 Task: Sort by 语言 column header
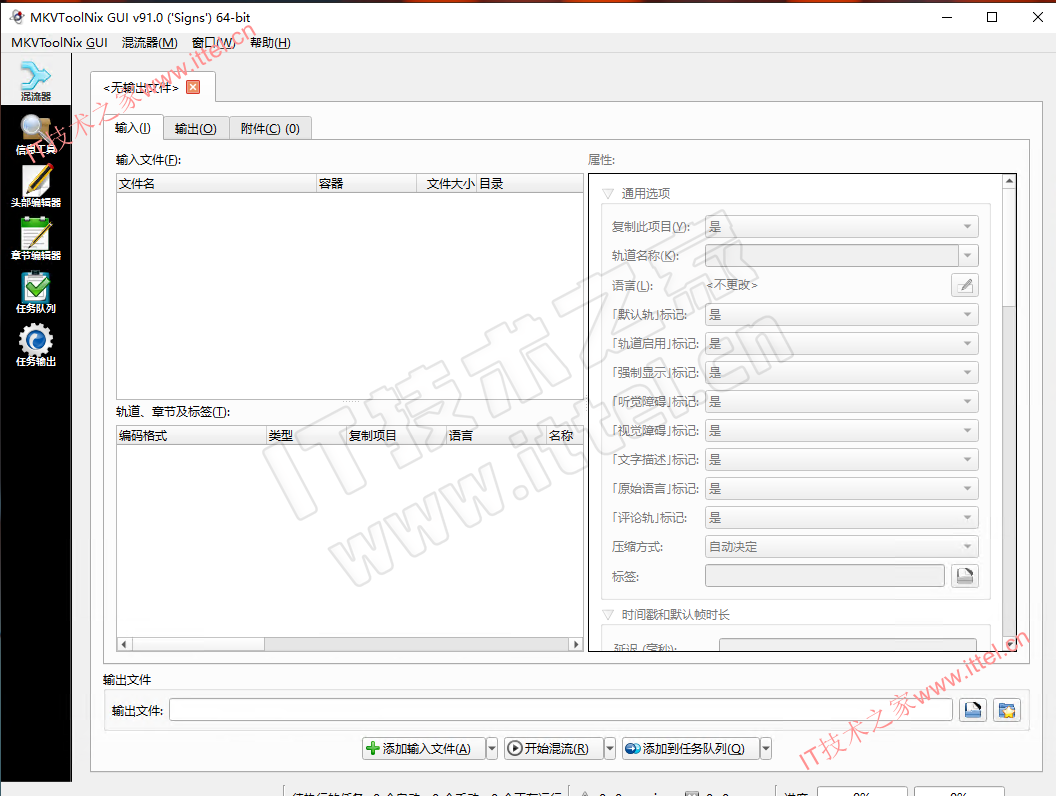(x=496, y=436)
